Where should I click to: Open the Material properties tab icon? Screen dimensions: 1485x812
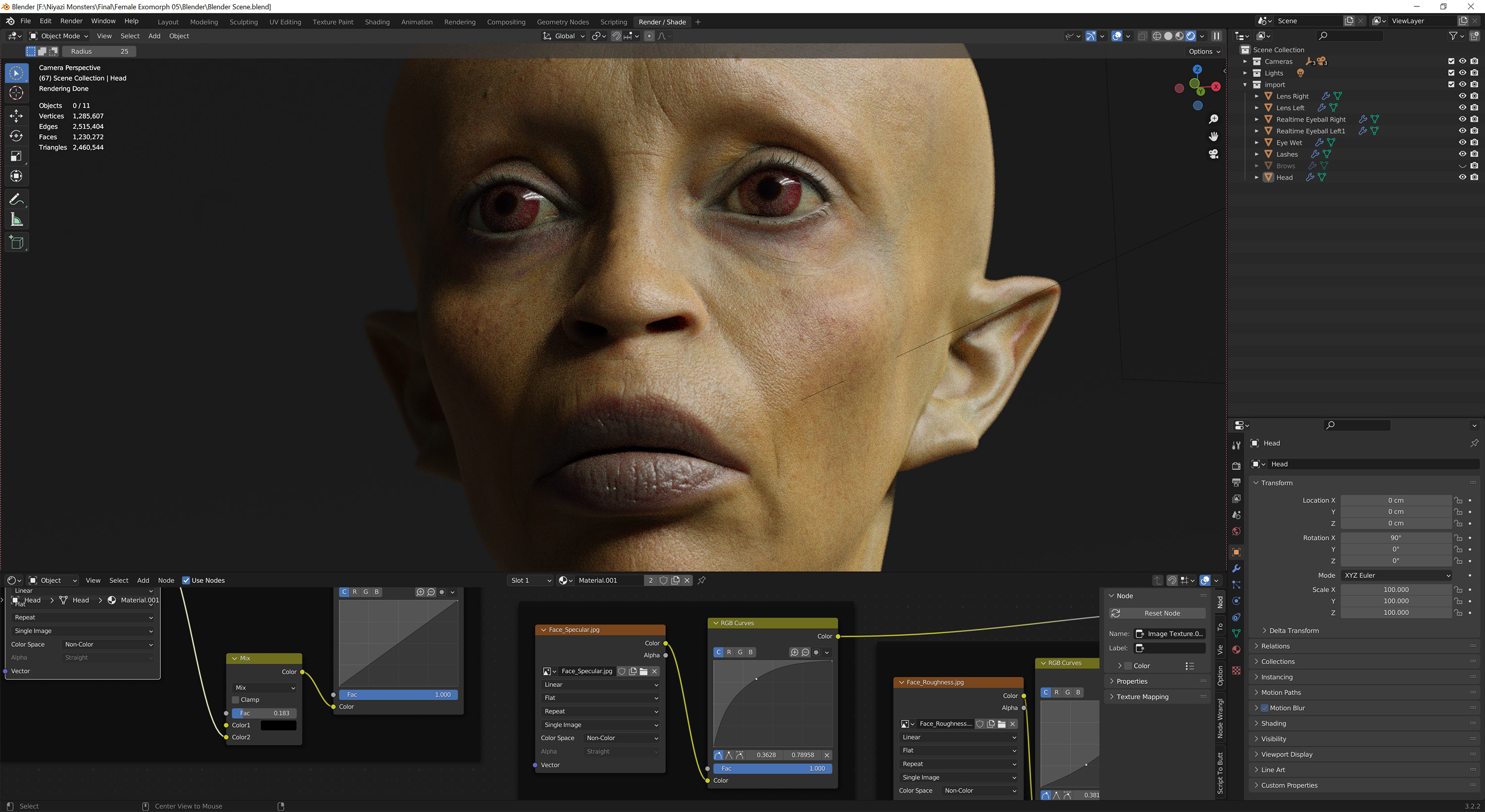coord(1236,650)
